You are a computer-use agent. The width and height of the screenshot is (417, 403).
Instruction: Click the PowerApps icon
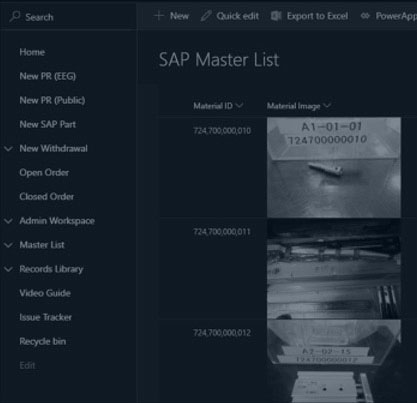click(365, 16)
